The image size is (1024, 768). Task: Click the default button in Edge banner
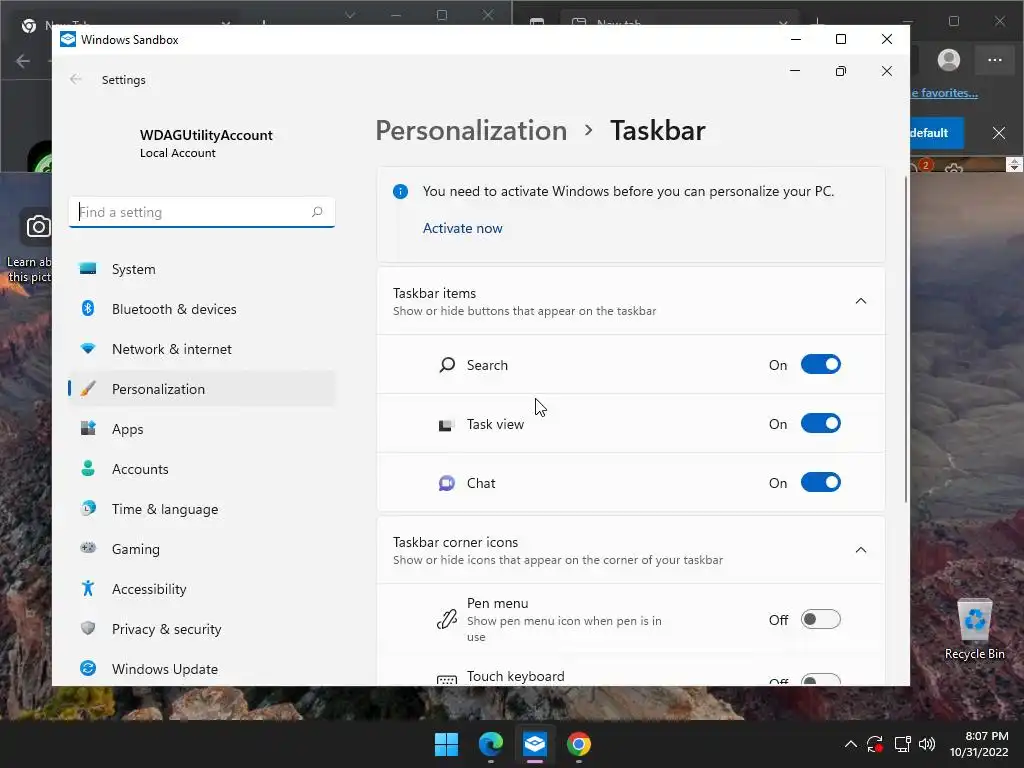click(936, 133)
